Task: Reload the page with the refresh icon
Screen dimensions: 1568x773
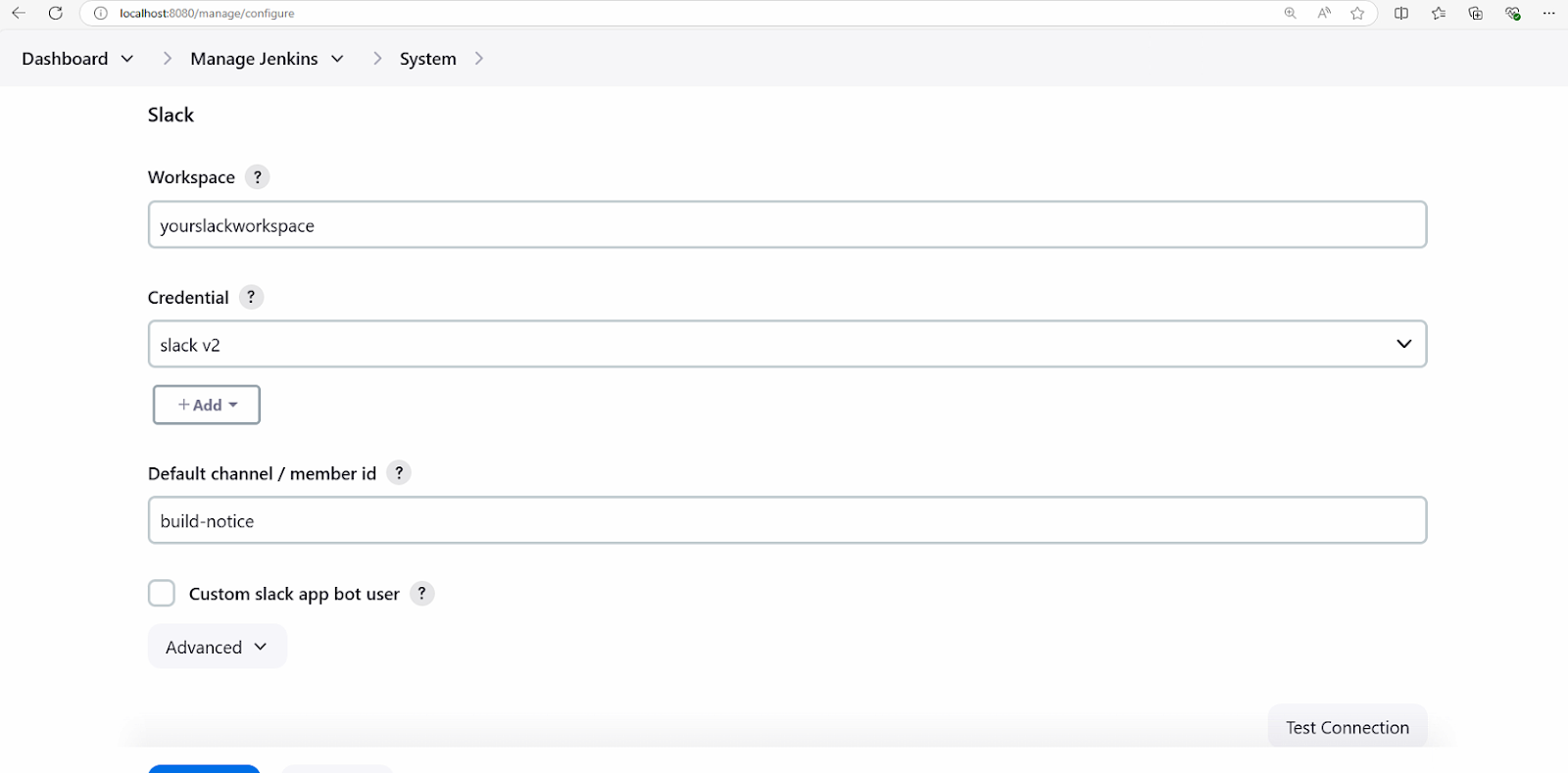Action: [x=56, y=14]
